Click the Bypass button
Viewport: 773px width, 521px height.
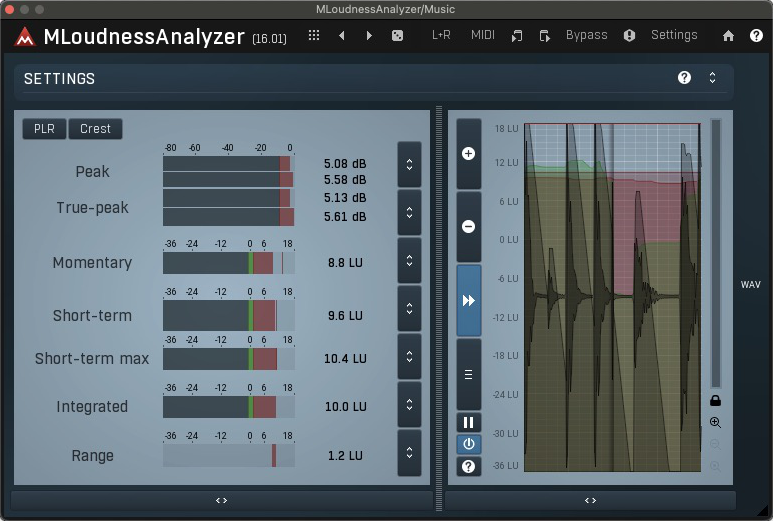[586, 35]
